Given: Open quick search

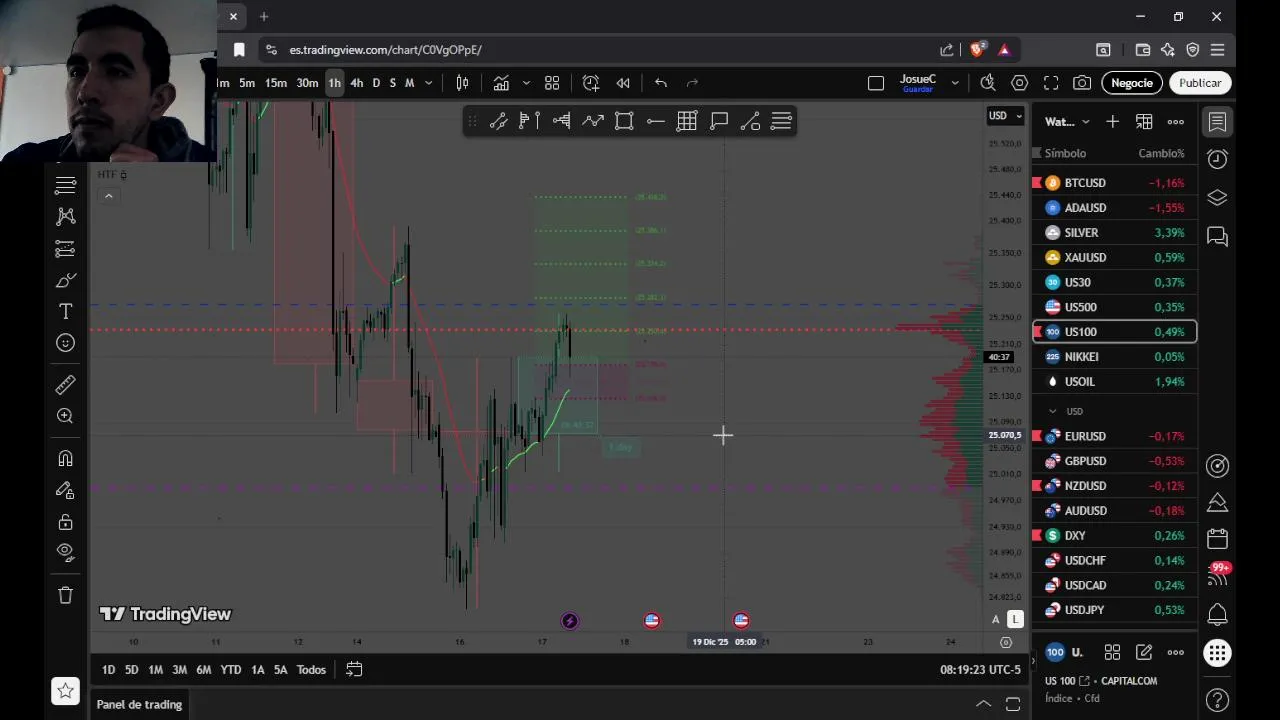Looking at the screenshot, I should pyautogui.click(x=988, y=83).
